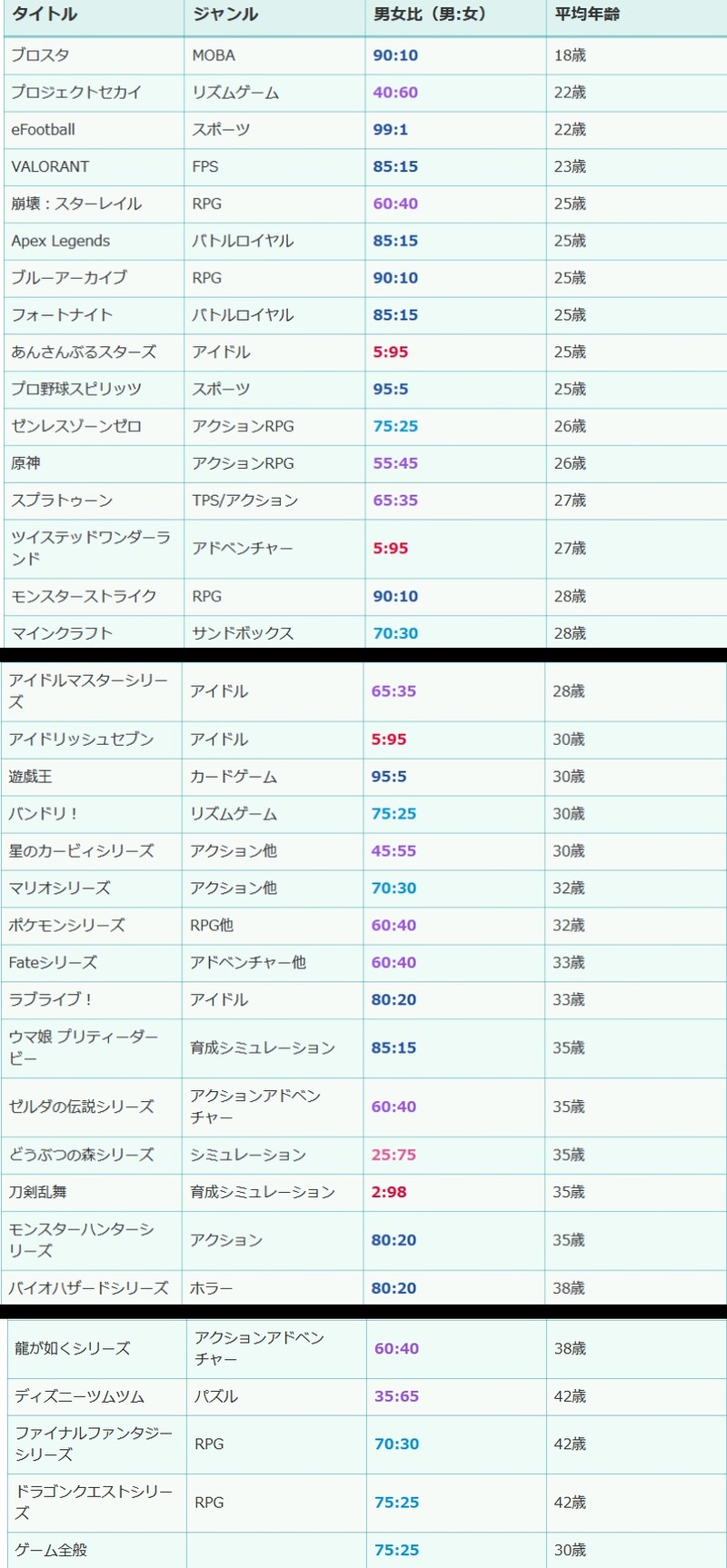Click the マインクラフト title cell
This screenshot has width=727, height=1568.
[94, 632]
